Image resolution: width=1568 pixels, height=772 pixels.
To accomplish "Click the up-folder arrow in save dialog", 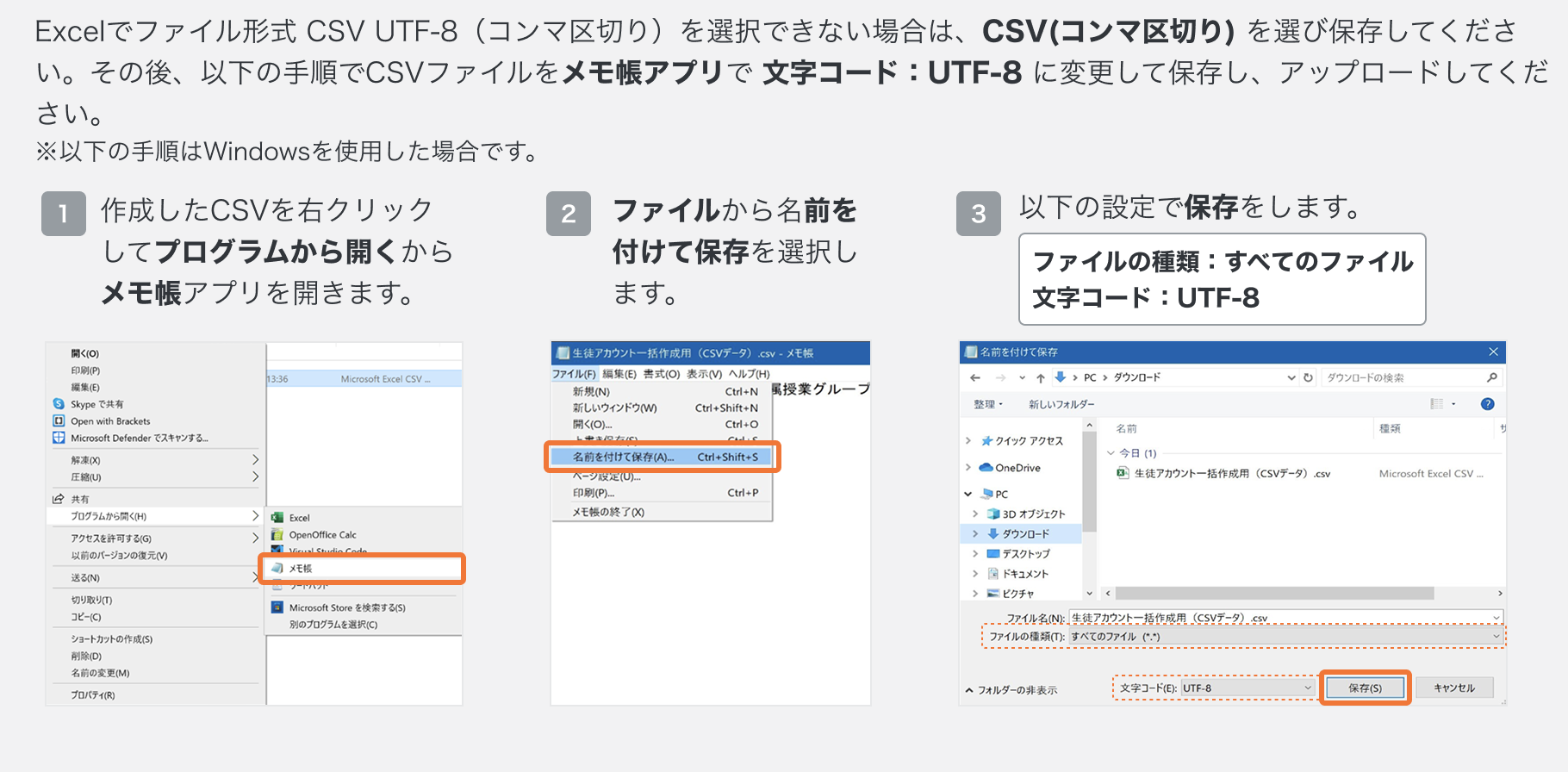I will click(1041, 377).
